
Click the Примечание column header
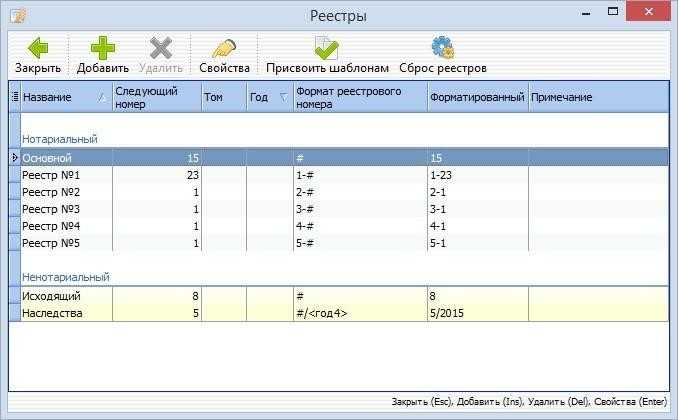(598, 97)
